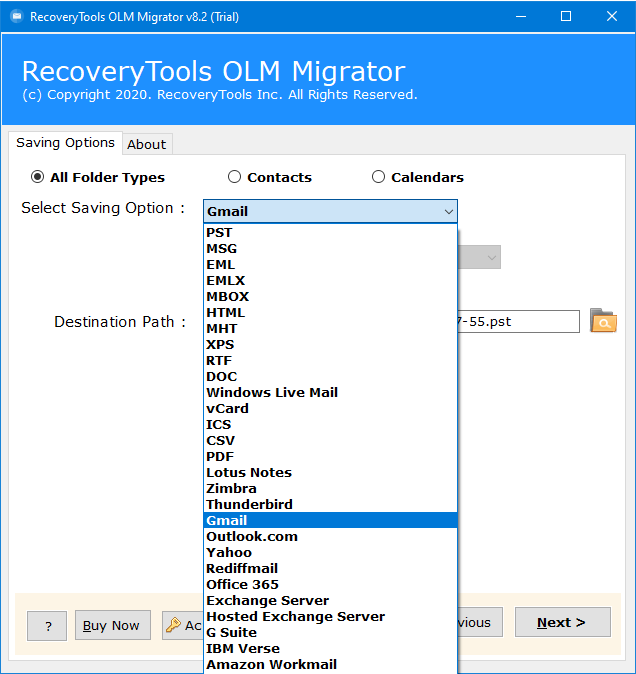636x674 pixels.
Task: Pick Office 365 from the list
Action: 330,584
